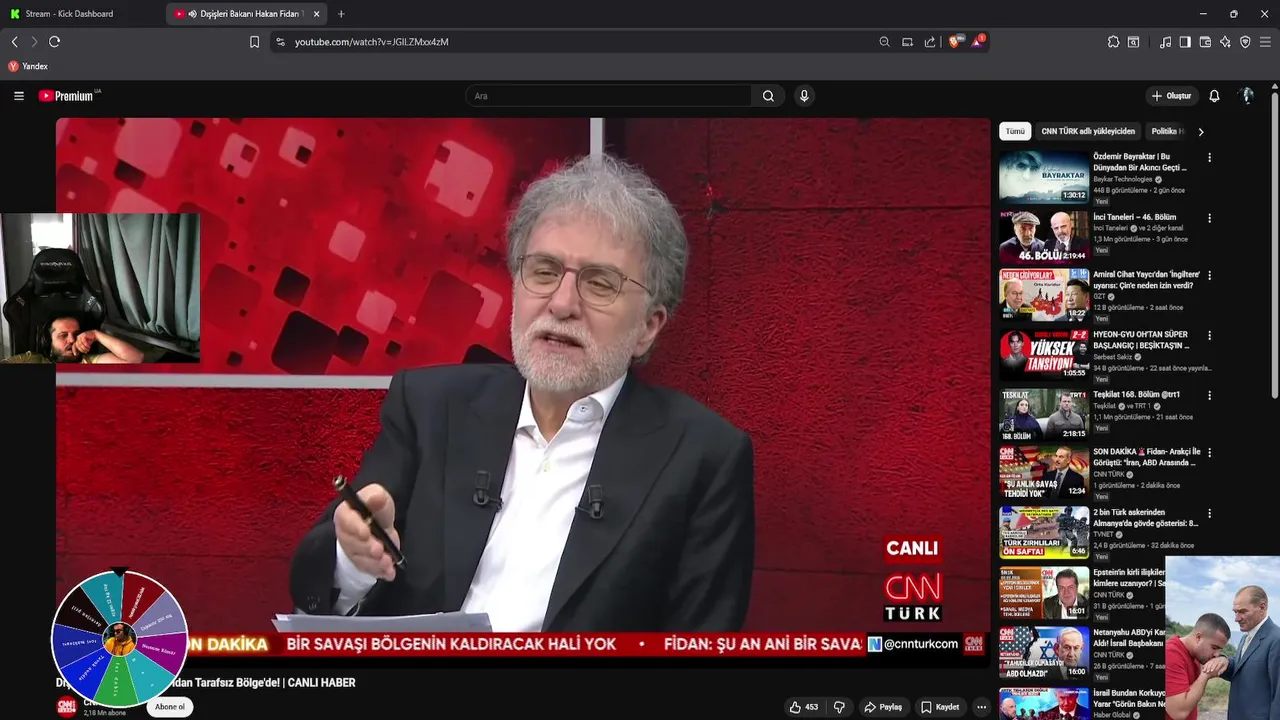Image resolution: width=1280 pixels, height=720 pixels.
Task: Click the YouTube search magnifier button
Action: [x=768, y=96]
